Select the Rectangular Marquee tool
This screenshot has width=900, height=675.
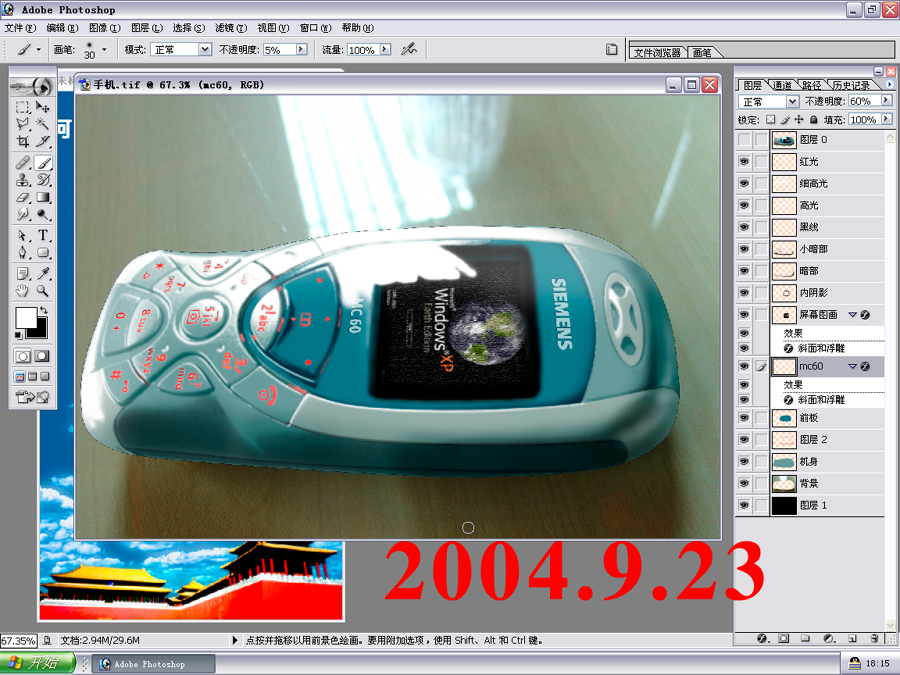point(22,107)
